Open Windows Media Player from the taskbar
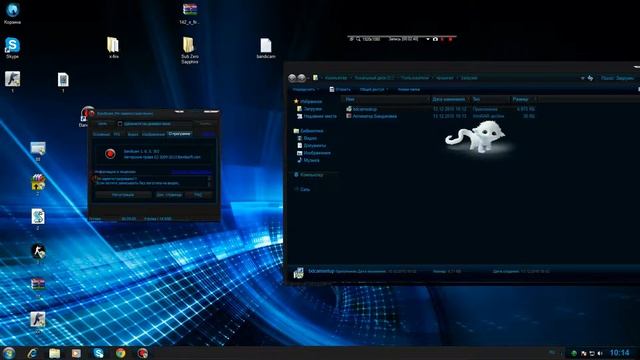Viewport: 640px width, 360px height. [76, 353]
